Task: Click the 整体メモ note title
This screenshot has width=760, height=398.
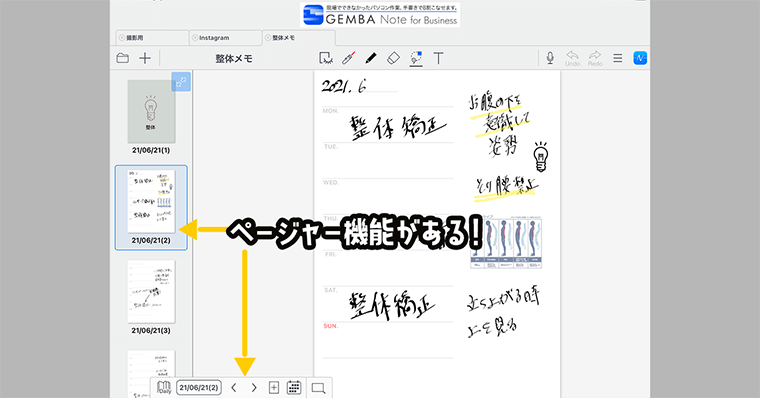Action: coord(234,59)
